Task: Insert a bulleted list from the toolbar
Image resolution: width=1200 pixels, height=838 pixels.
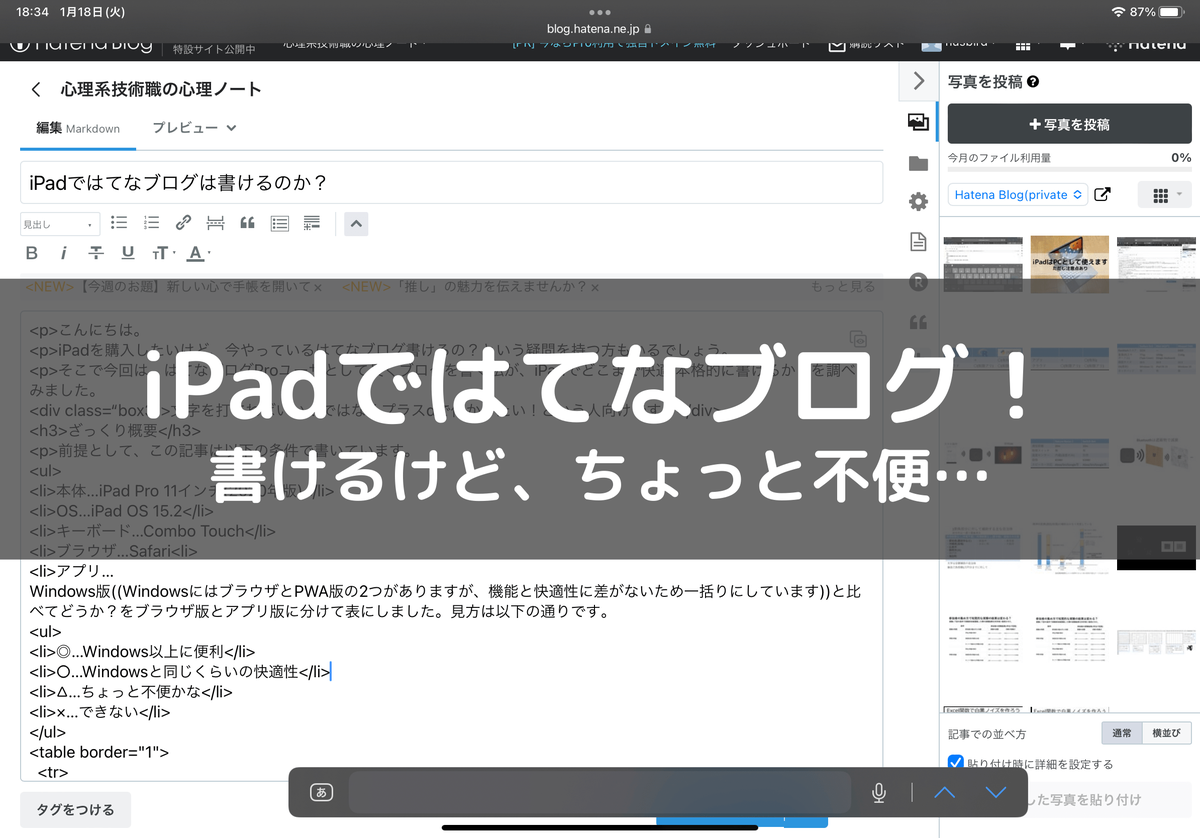Action: [119, 223]
